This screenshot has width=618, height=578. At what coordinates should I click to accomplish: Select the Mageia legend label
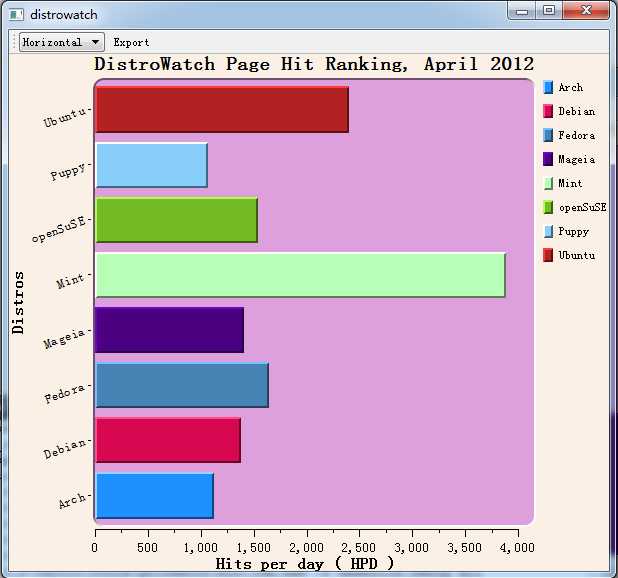pyautogui.click(x=577, y=159)
